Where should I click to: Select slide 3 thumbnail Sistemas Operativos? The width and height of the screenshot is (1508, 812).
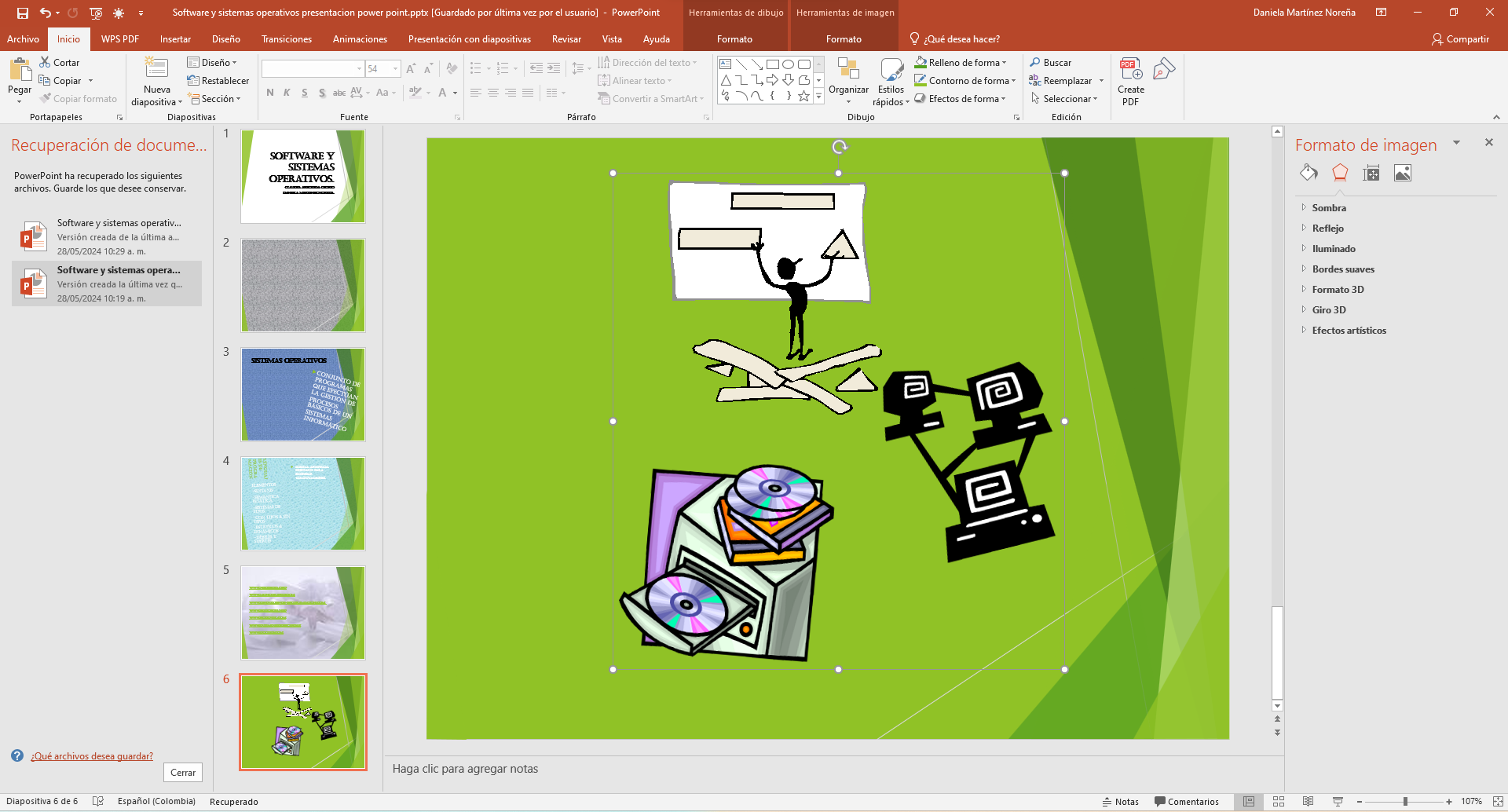click(x=302, y=394)
